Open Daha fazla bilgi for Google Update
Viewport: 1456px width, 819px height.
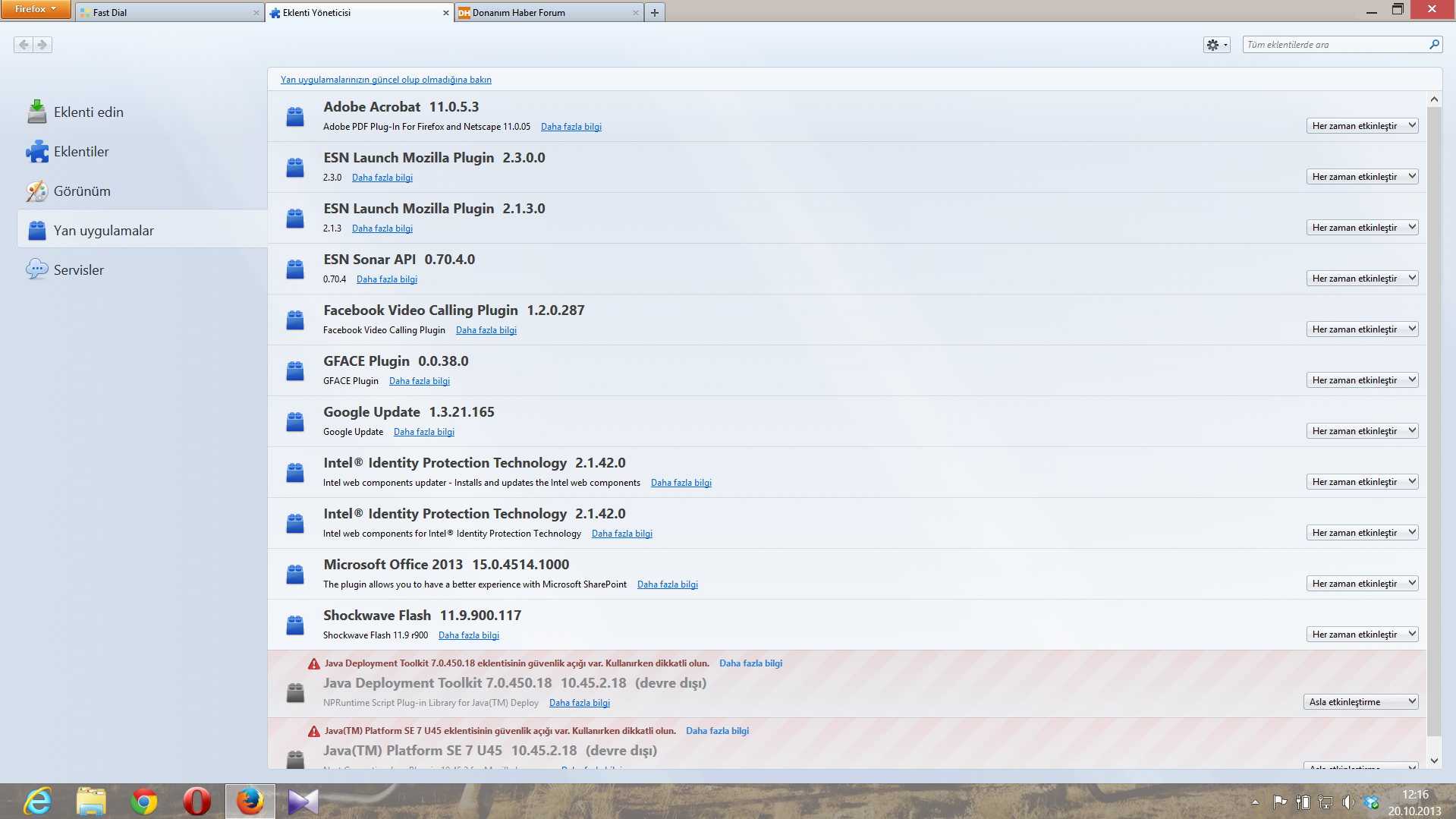coord(423,432)
